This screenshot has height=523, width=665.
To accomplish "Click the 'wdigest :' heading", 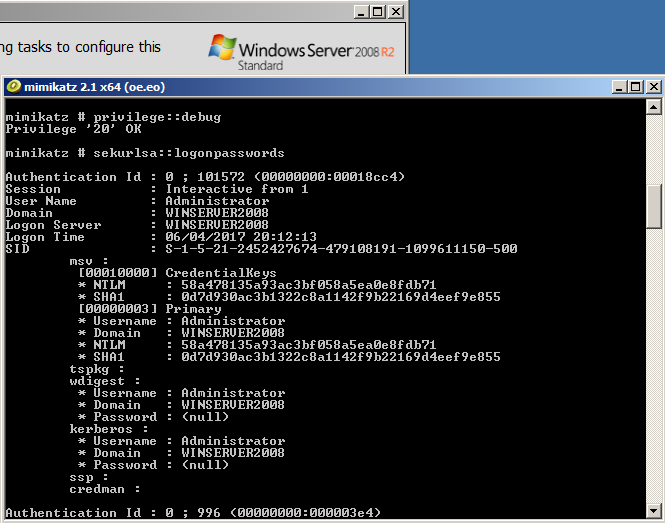I will [105, 381].
